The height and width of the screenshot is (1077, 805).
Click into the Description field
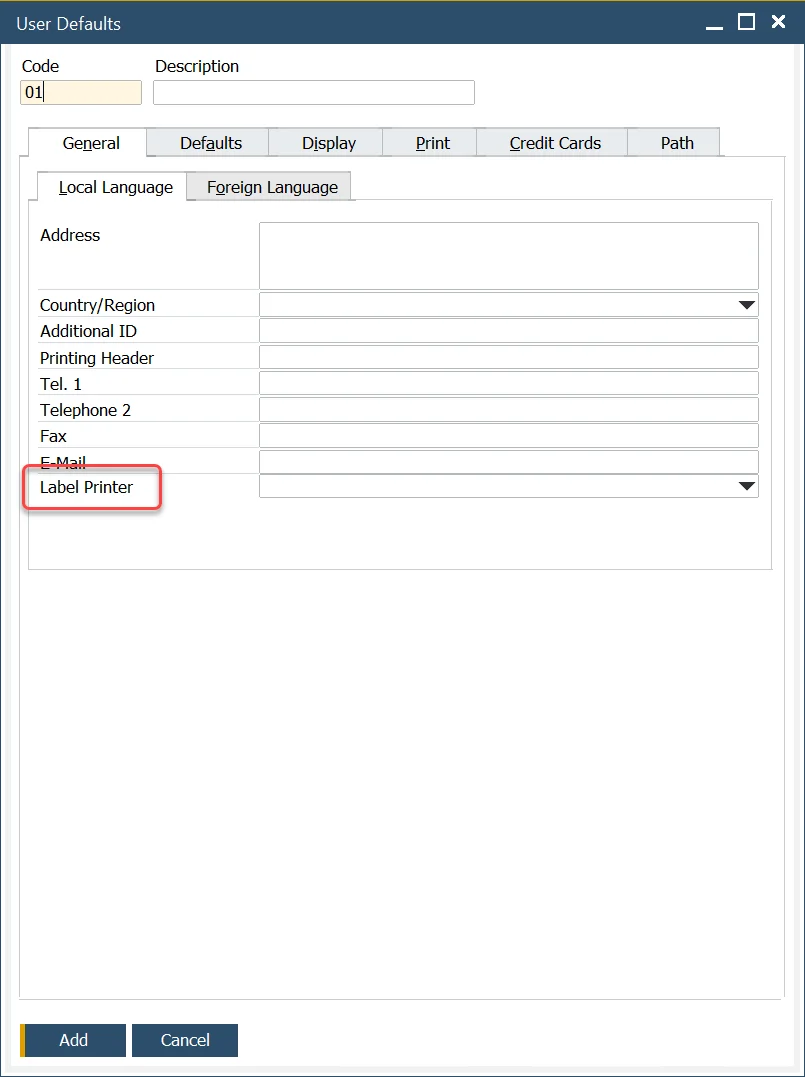pyautogui.click(x=313, y=93)
